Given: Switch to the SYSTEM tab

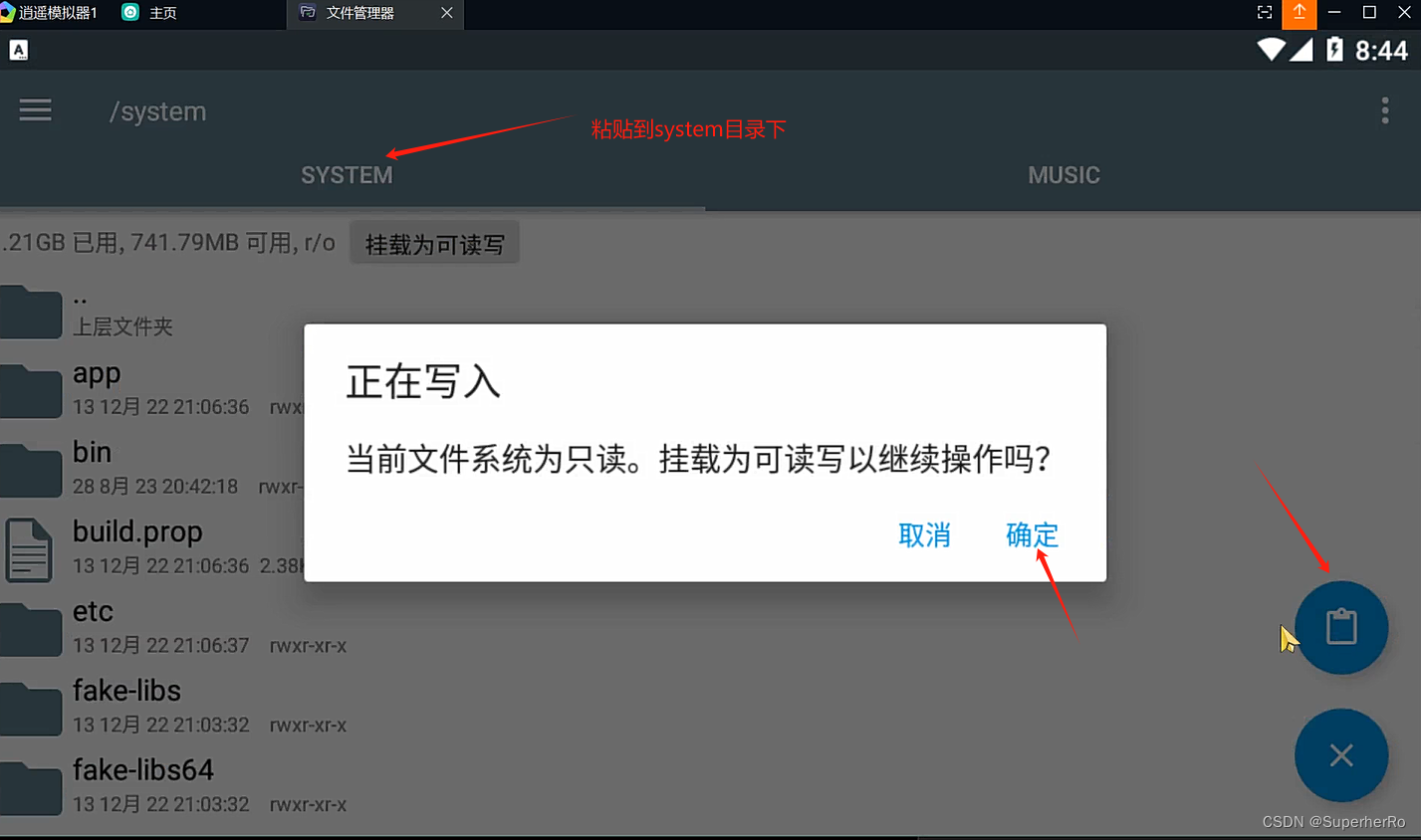Looking at the screenshot, I should pyautogui.click(x=347, y=175).
